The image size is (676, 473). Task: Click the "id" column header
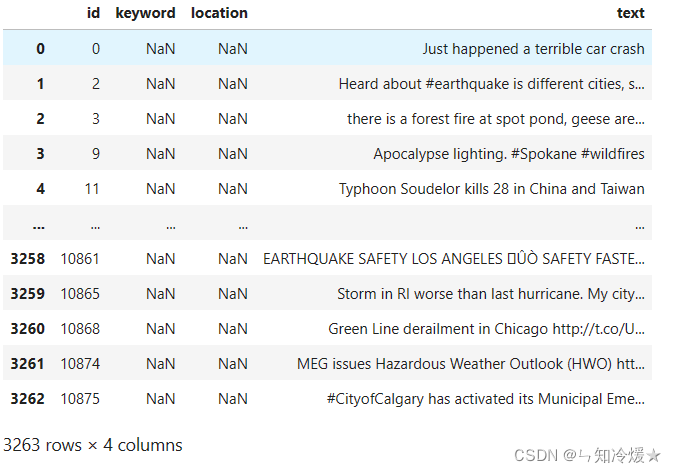93,13
